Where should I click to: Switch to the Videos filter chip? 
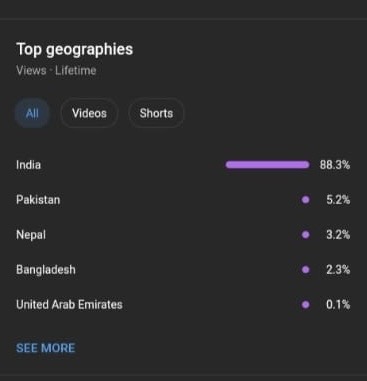pyautogui.click(x=89, y=113)
